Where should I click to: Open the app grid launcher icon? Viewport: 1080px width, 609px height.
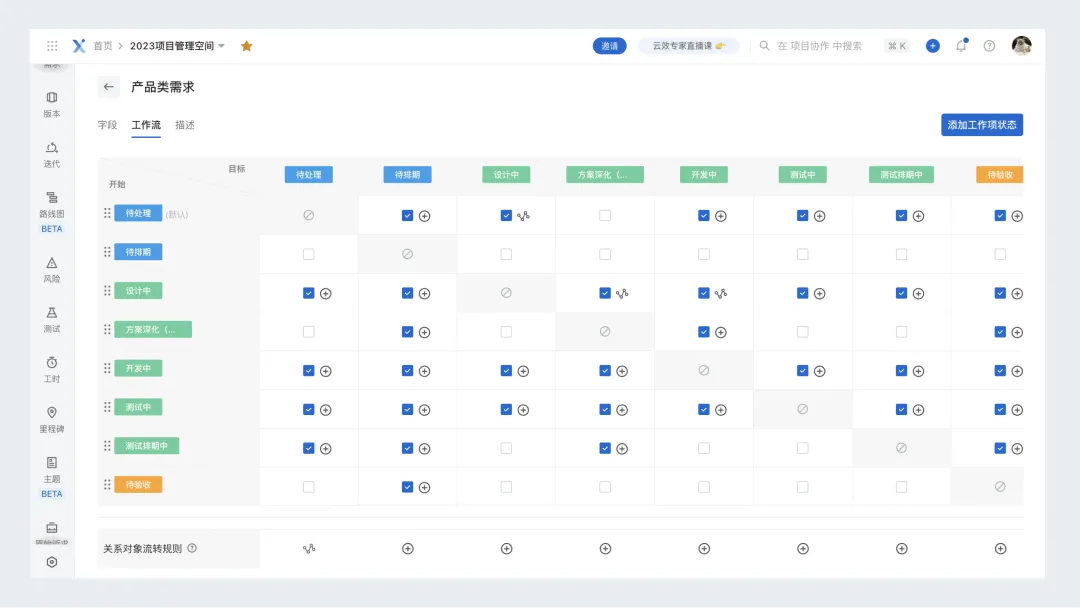click(x=52, y=46)
